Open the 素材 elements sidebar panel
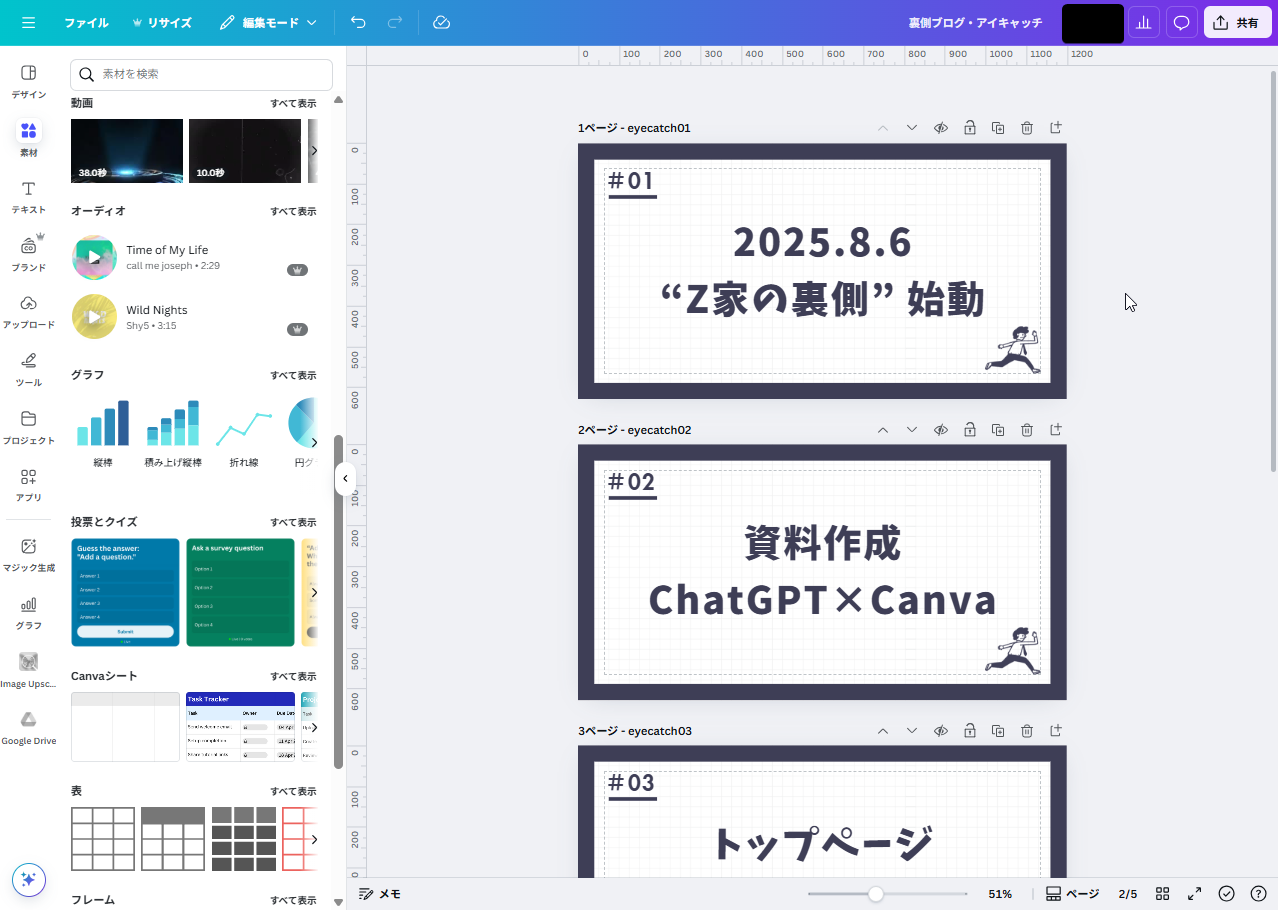 (x=28, y=139)
